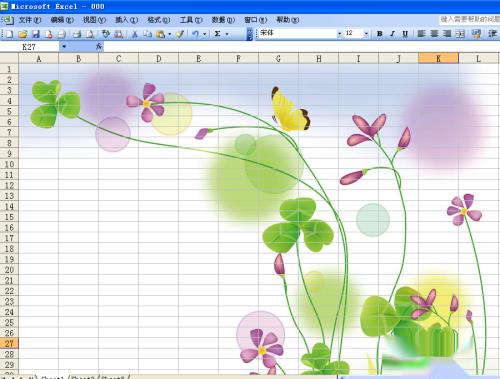The width and height of the screenshot is (500, 379).
Task: Click the Undo arrow icon
Action: (196, 34)
